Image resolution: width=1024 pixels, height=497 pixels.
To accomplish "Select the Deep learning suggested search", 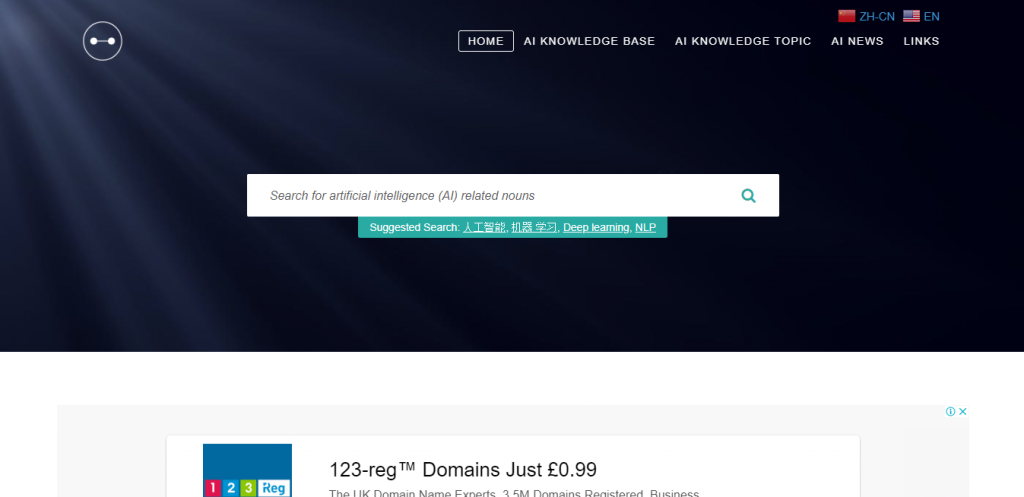I will (596, 228).
